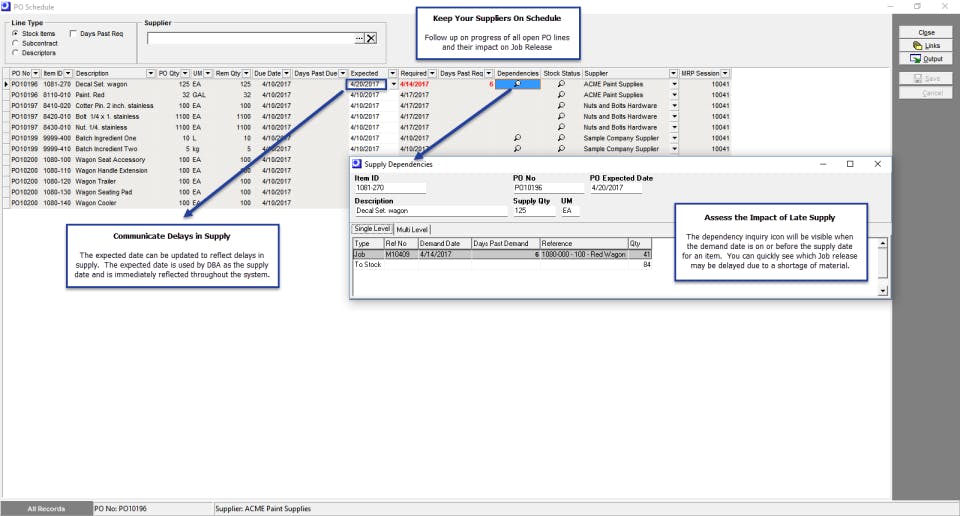Open the Expected column filter dropdown
Screen dimensions: 960x516
pos(392,73)
